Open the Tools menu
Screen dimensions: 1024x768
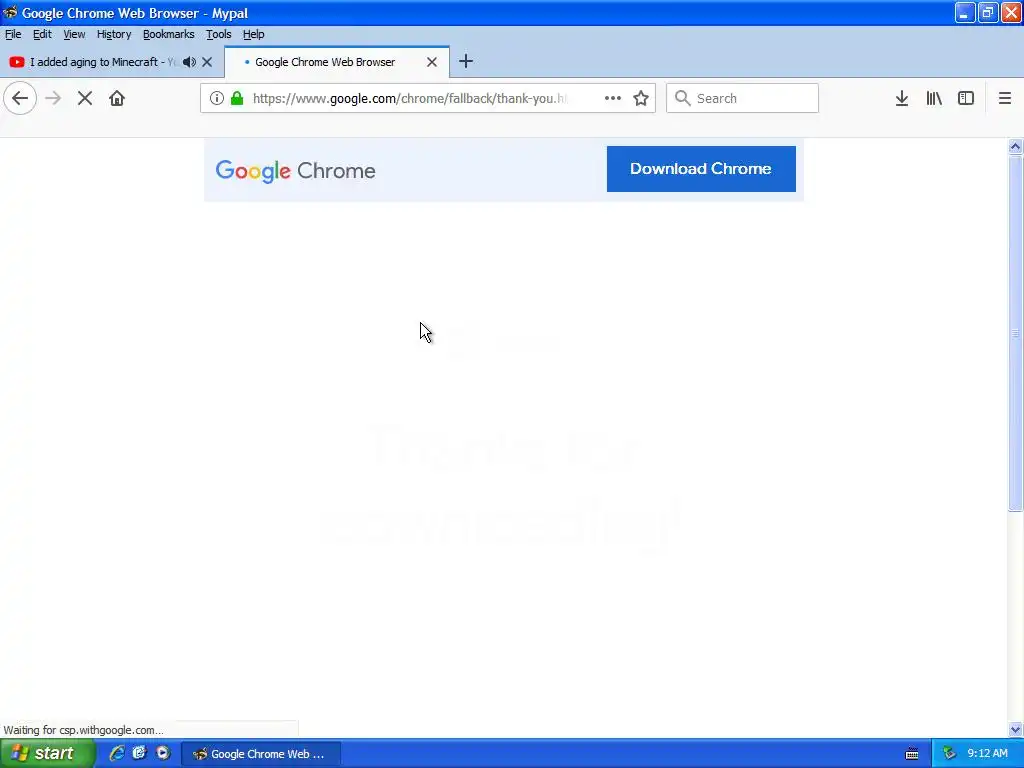tap(219, 34)
